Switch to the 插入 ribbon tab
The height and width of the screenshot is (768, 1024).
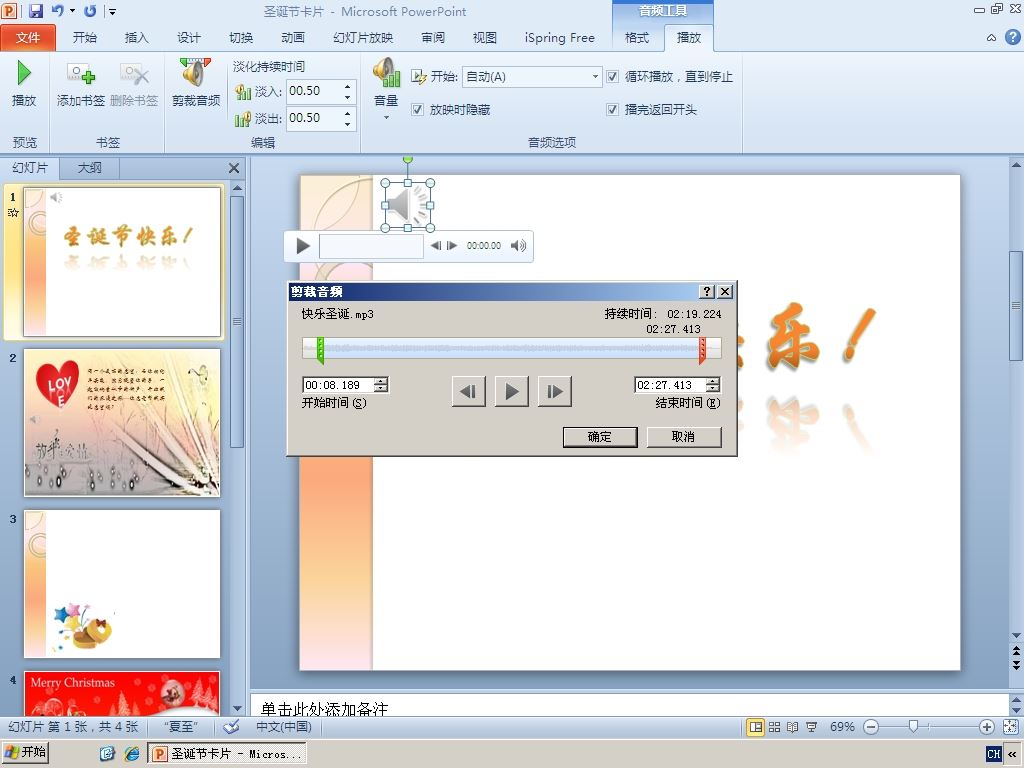[x=136, y=37]
